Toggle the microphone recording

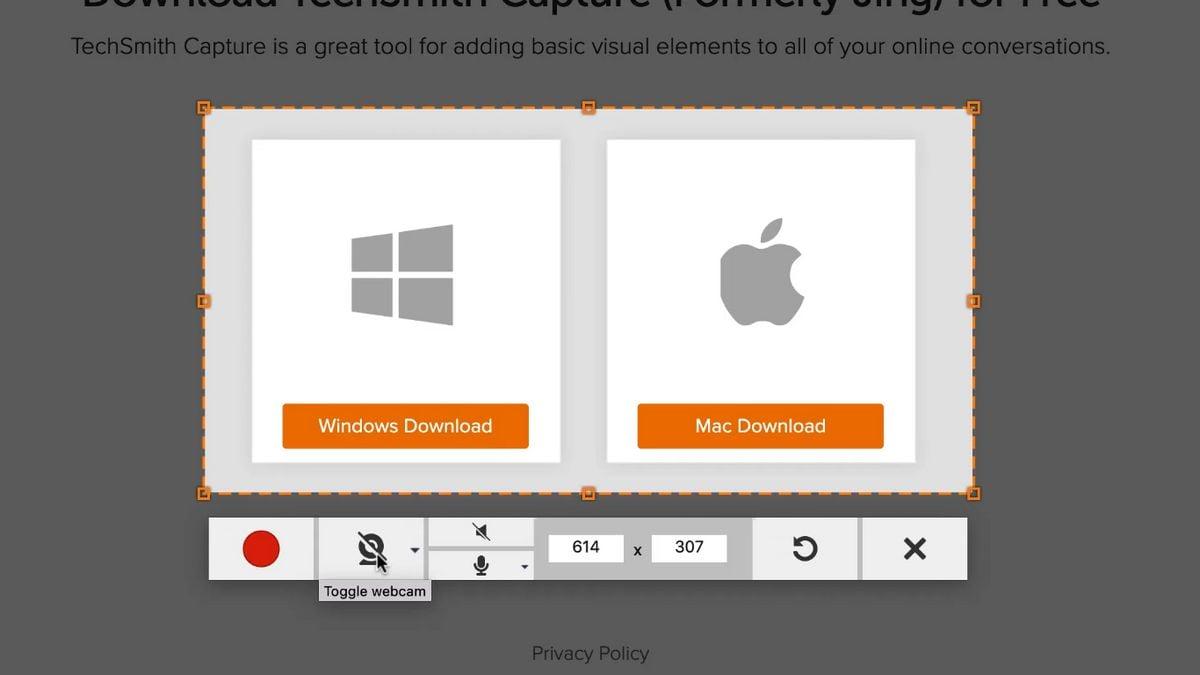481,566
